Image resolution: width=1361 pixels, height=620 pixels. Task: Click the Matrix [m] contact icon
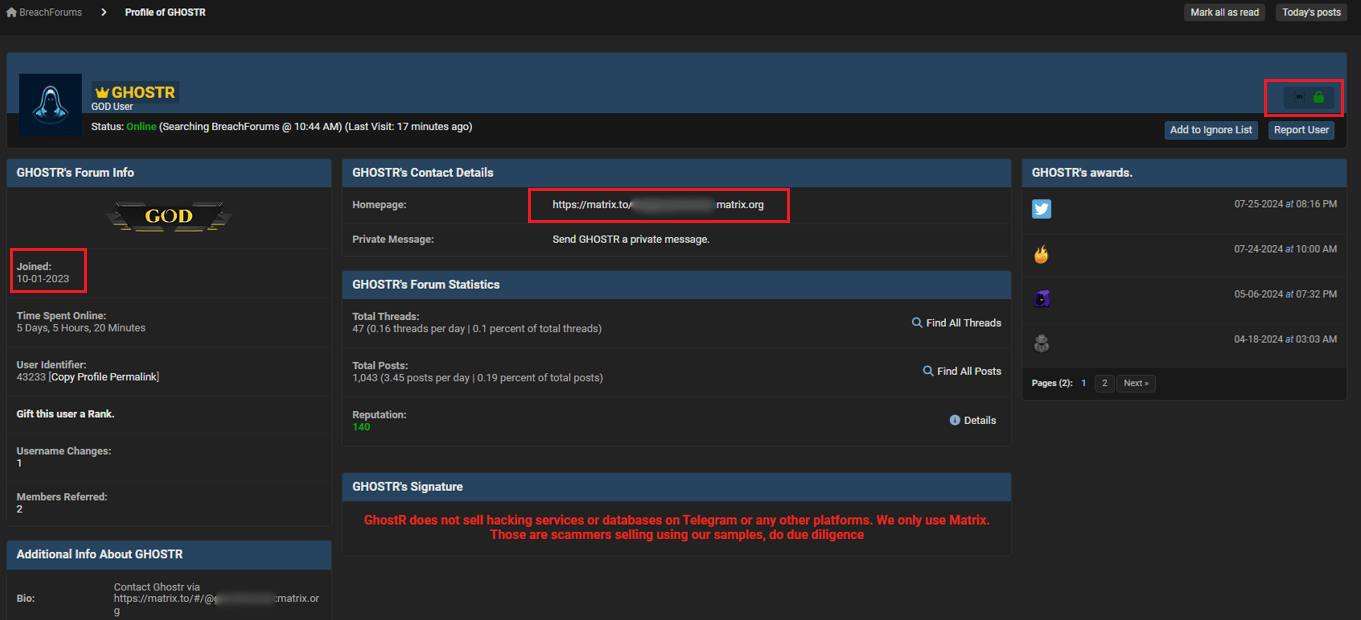(x=1299, y=97)
